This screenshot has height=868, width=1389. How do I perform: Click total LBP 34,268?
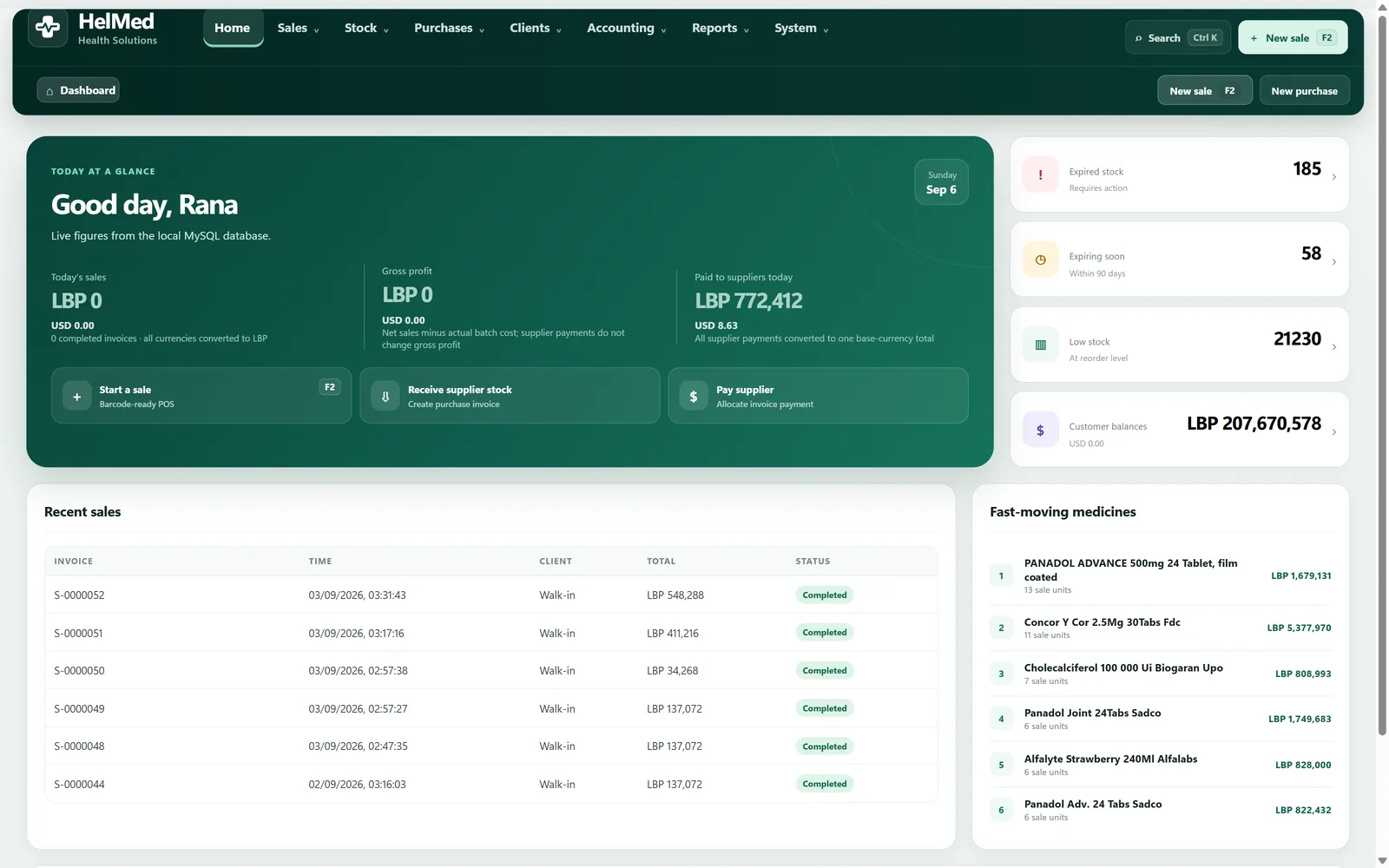click(x=672, y=671)
